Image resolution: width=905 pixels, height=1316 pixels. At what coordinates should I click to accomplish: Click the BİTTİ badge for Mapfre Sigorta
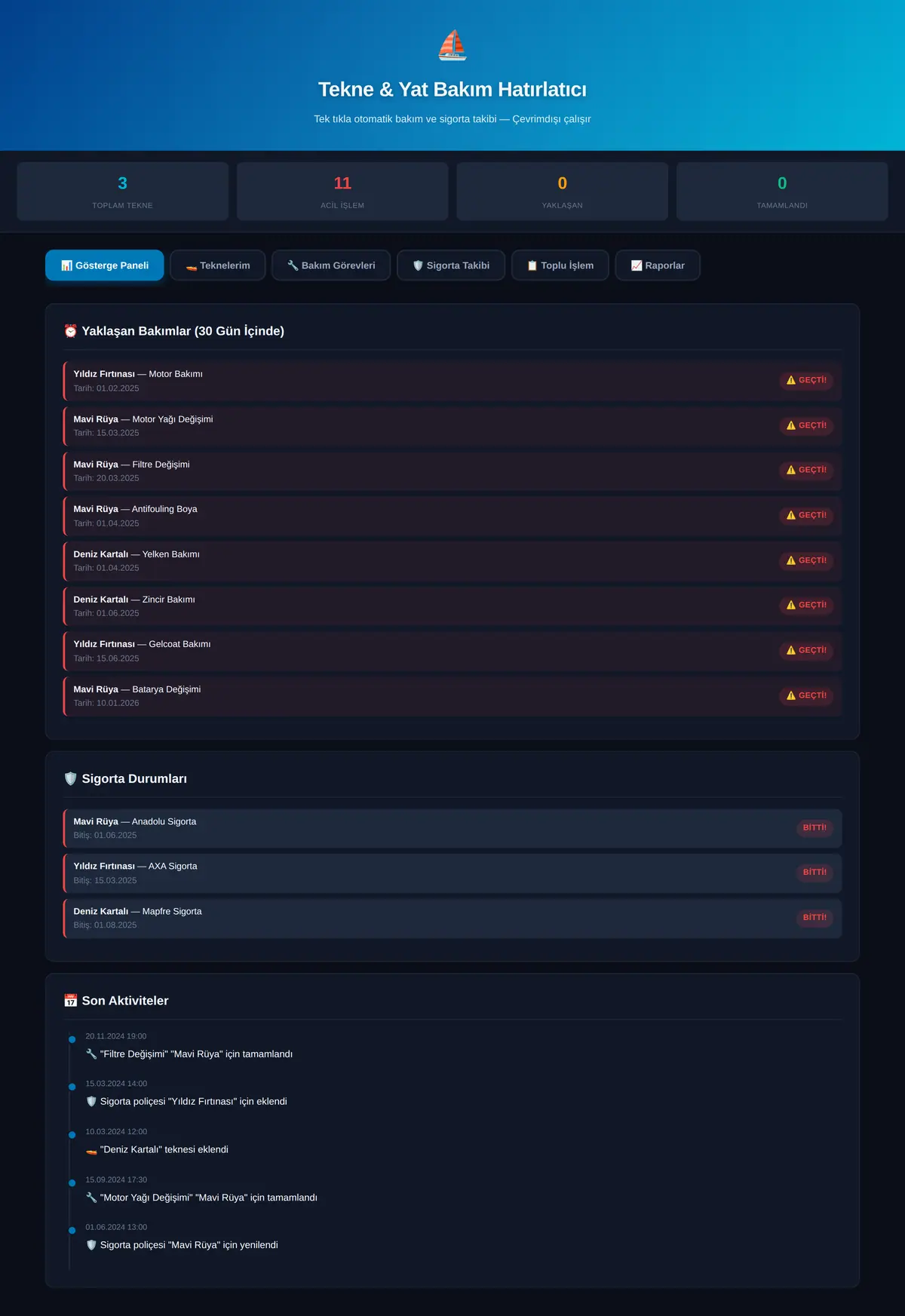coord(814,918)
